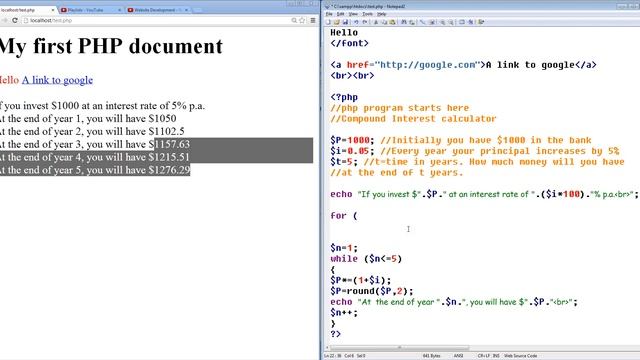640x360 pixels.
Task: Switch to the Playlists - YouTube tab
Action: [x=90, y=10]
